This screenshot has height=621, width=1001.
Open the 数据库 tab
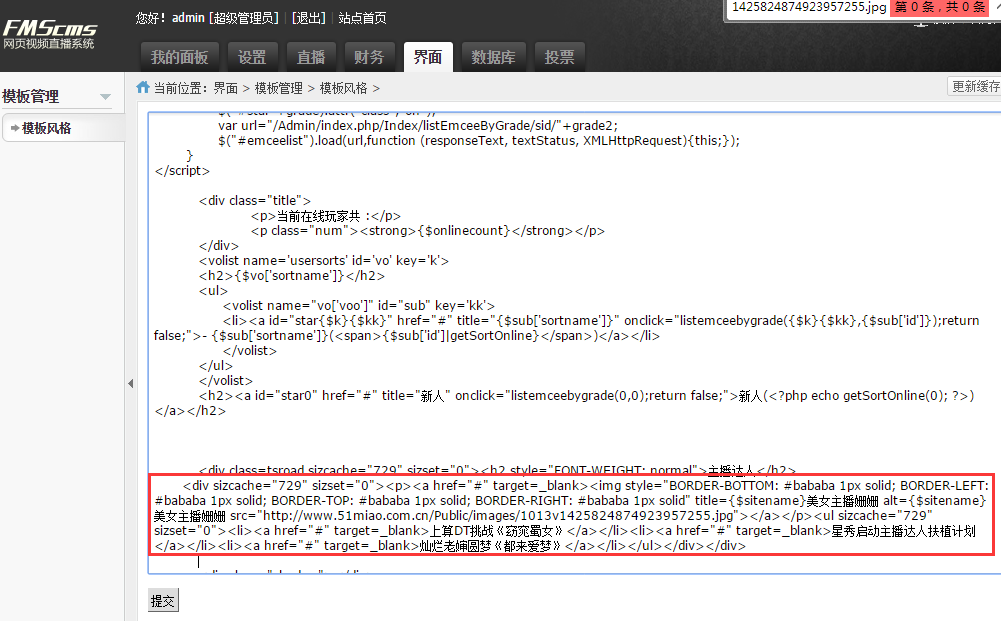pyautogui.click(x=493, y=57)
